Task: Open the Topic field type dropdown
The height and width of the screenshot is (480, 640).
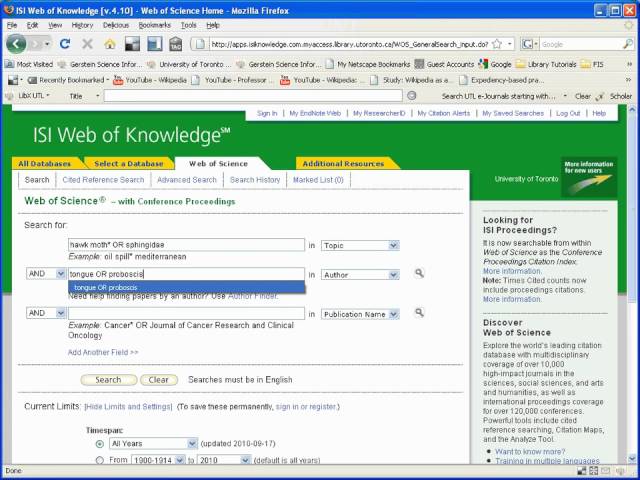Action: tap(360, 245)
